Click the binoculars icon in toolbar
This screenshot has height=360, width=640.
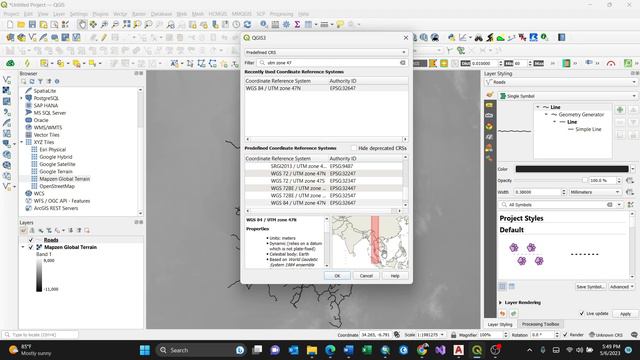tap(478, 38)
